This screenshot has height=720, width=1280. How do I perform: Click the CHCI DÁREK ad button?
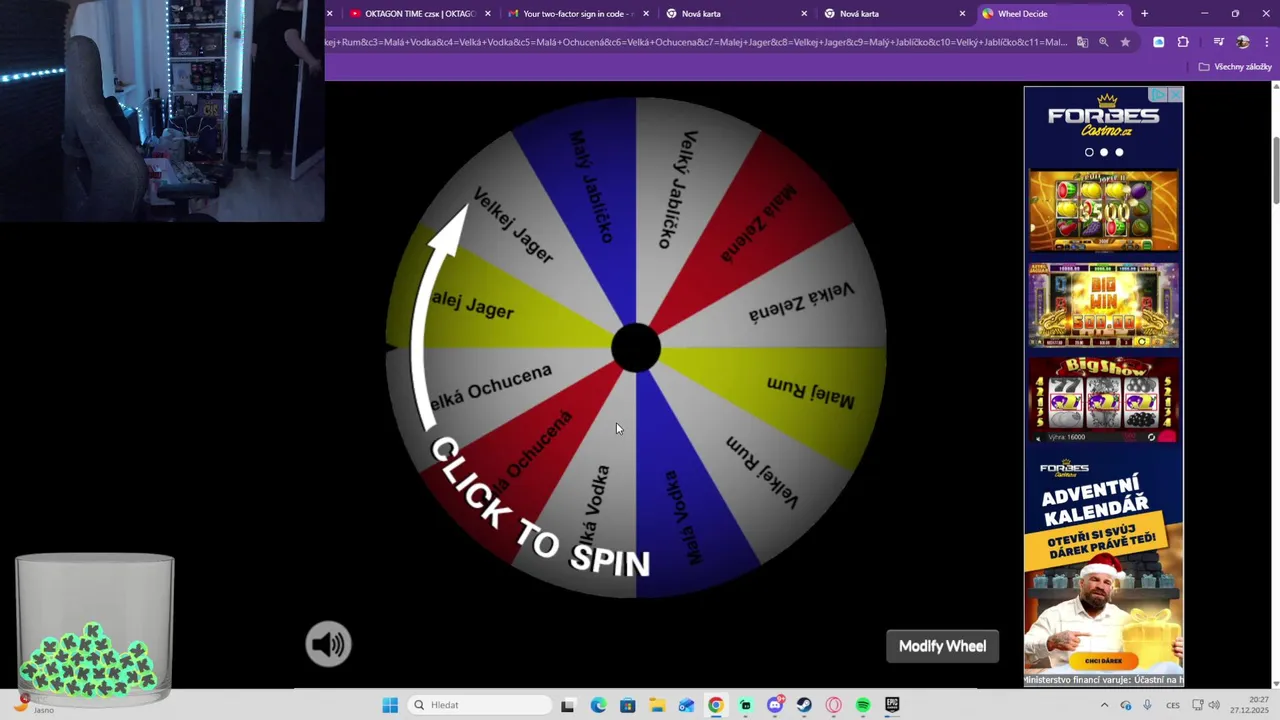point(1103,661)
